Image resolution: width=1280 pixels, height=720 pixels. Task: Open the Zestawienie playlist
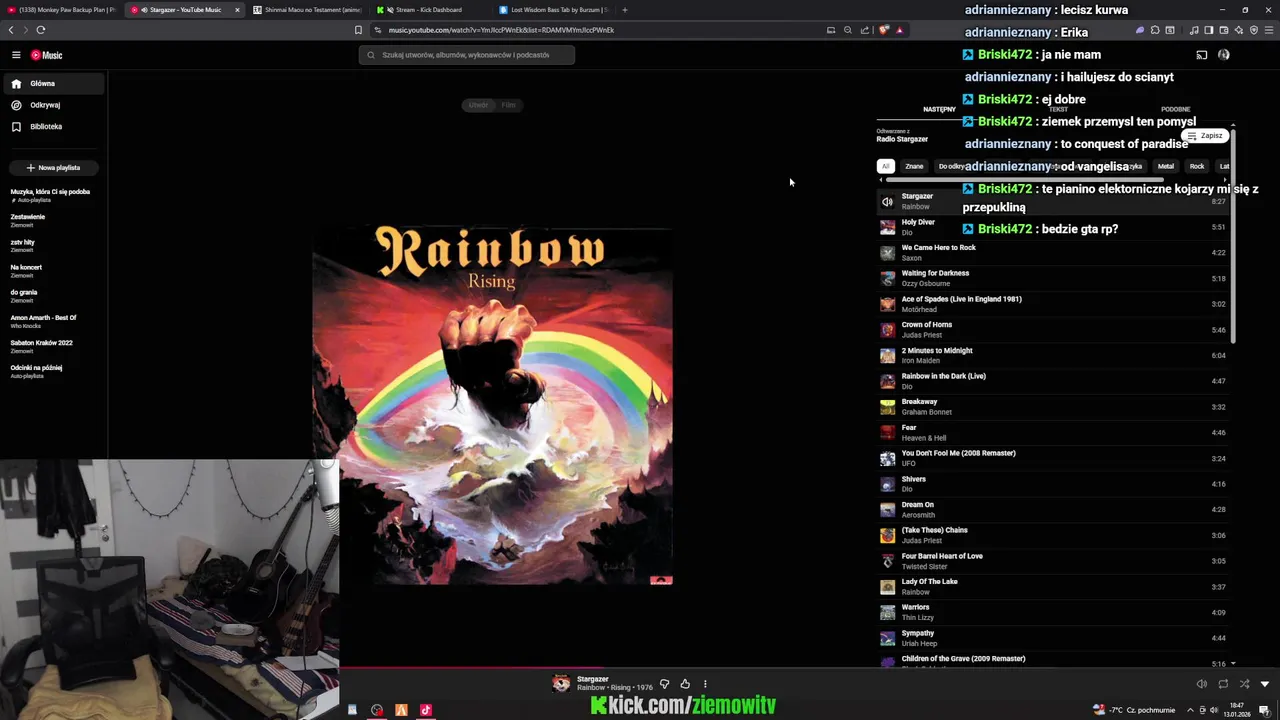[x=28, y=220]
